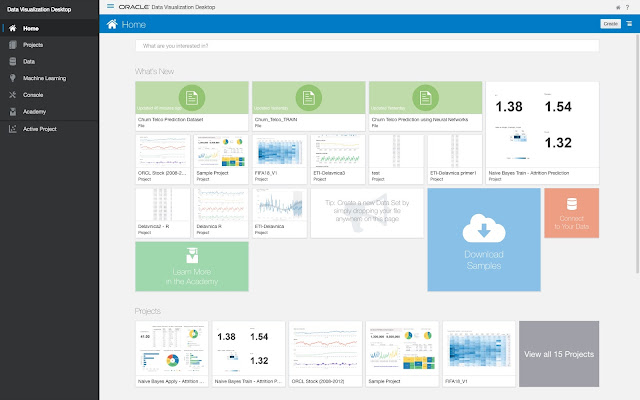
Task: Click the graduate icon on Academy tile
Action: [192, 256]
